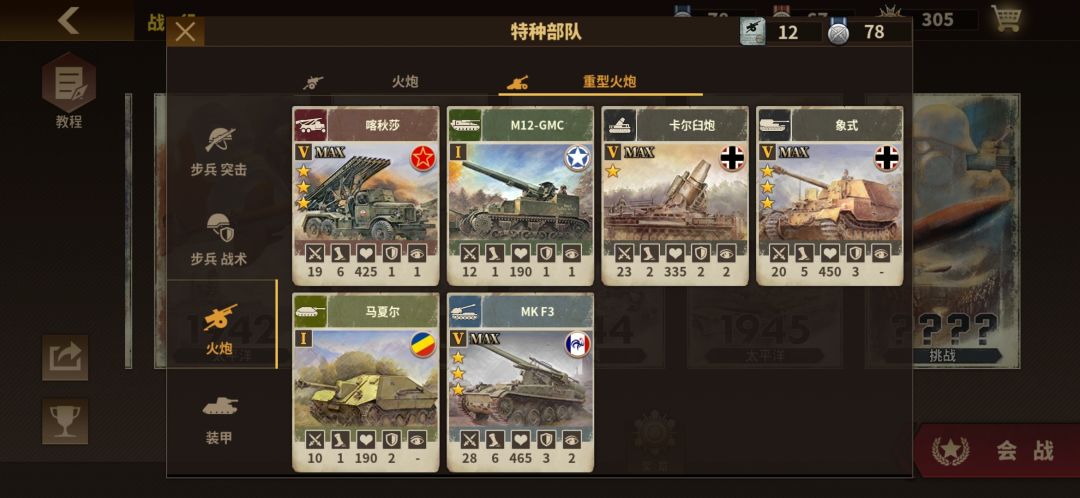Select the 装甲 armor tank category
1080x498 pixels.
coord(219,419)
